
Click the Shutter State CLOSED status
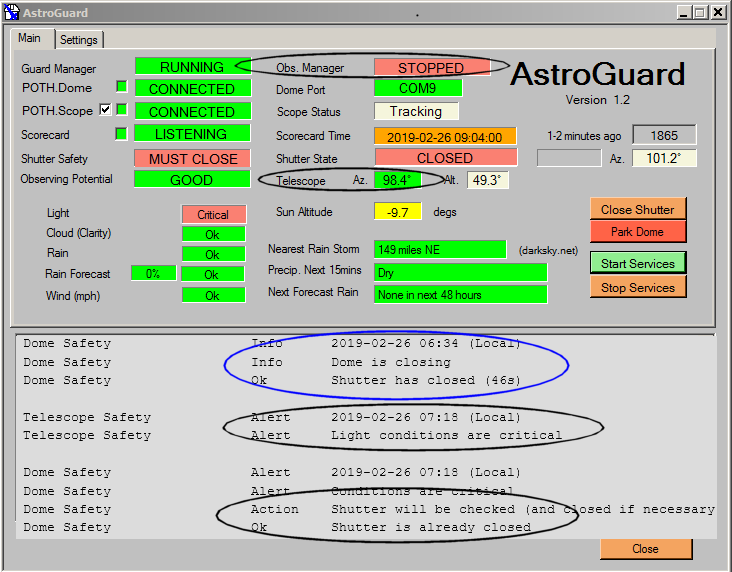(x=445, y=157)
